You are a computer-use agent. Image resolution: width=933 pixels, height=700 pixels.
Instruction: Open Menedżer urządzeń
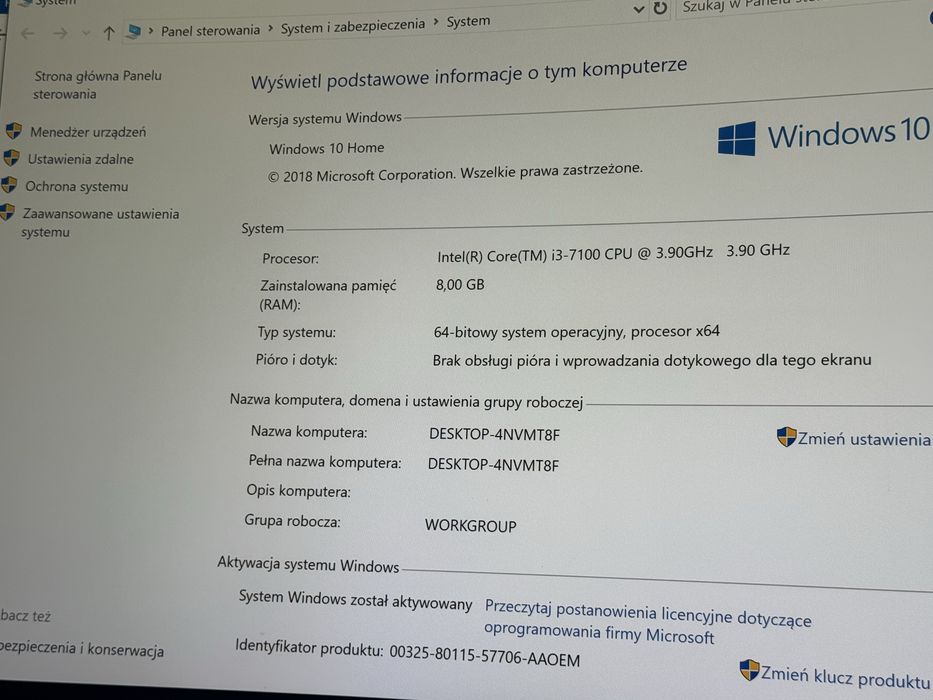point(88,132)
